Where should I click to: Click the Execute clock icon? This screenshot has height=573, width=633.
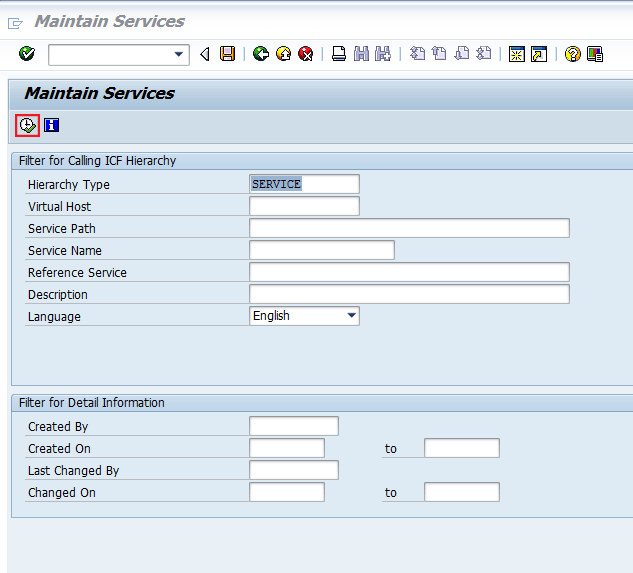tap(27, 125)
